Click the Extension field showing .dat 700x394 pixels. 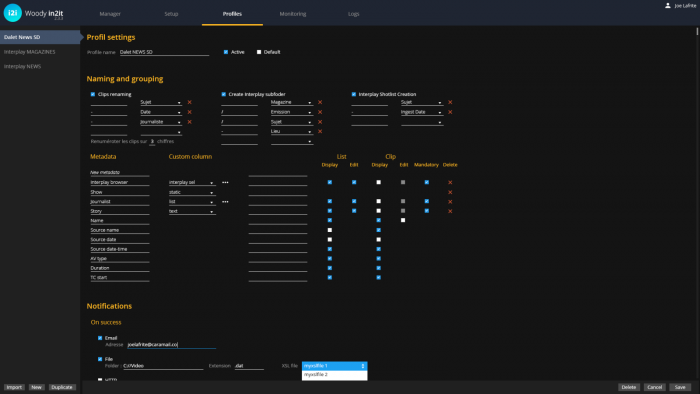click(x=249, y=366)
